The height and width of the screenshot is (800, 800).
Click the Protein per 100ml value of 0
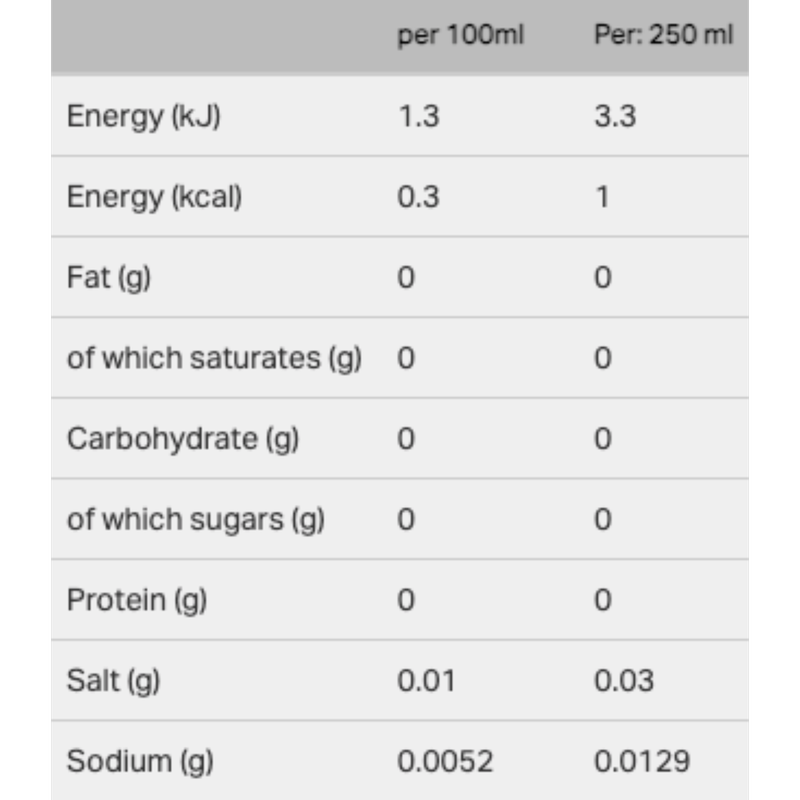click(406, 599)
